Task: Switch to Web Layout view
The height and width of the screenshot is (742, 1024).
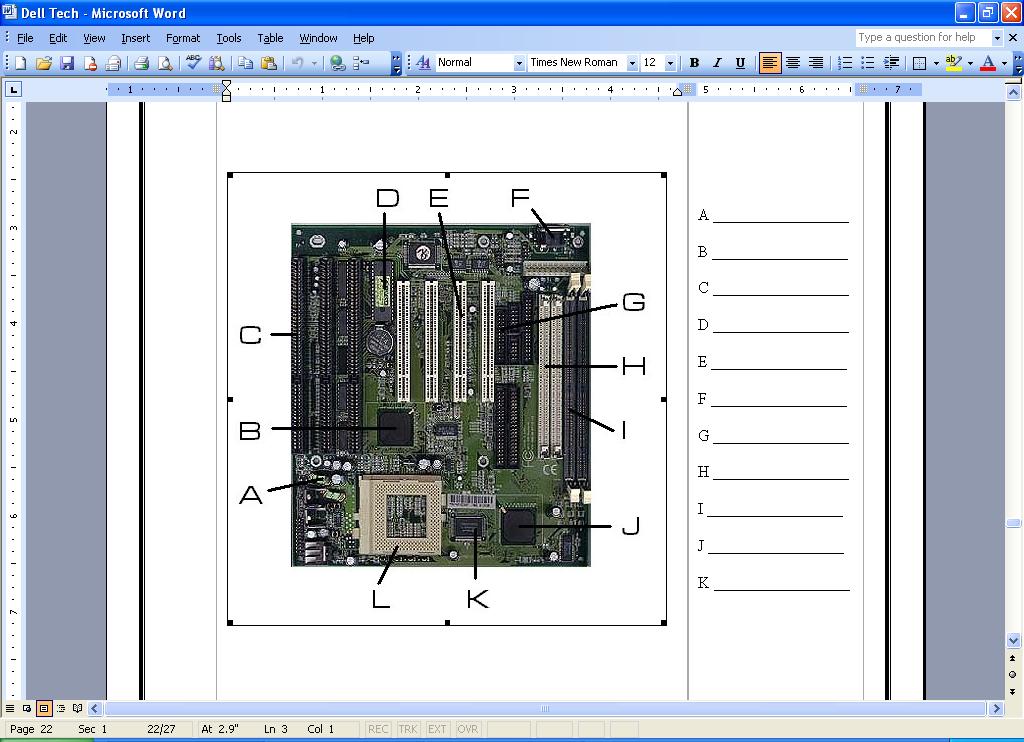Action: 27,708
